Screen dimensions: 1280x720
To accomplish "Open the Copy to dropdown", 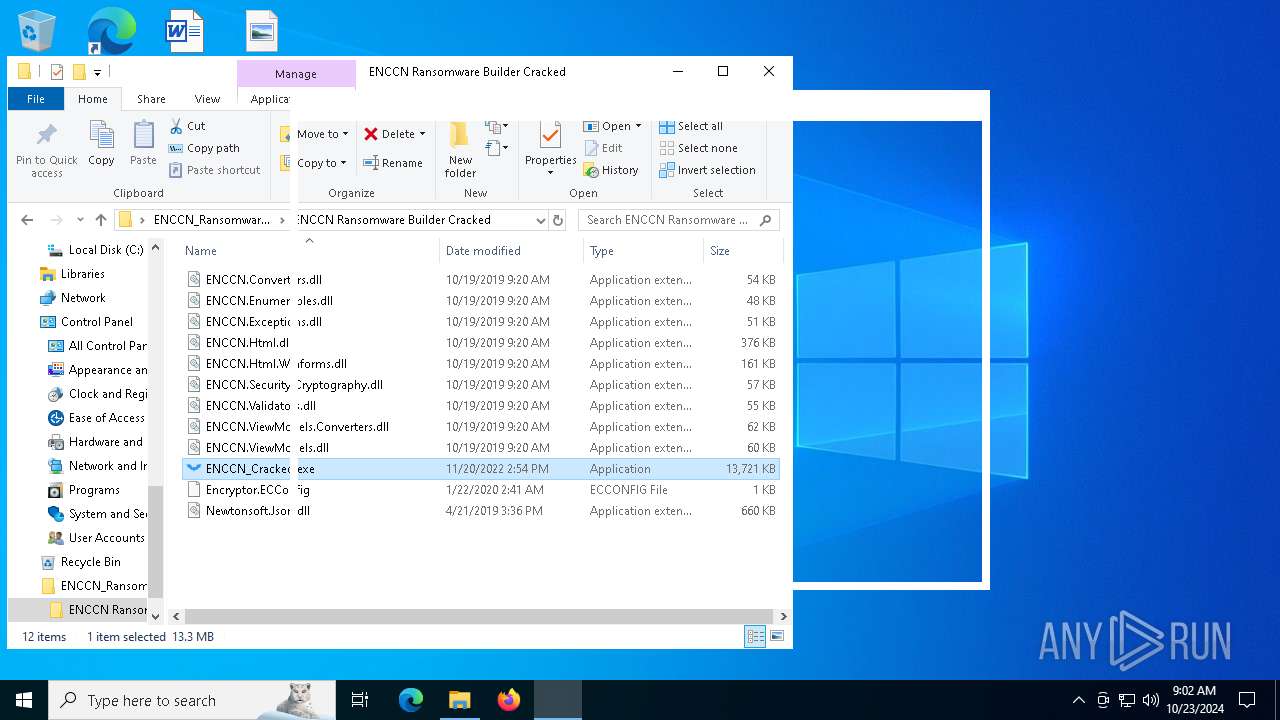I will (x=321, y=163).
